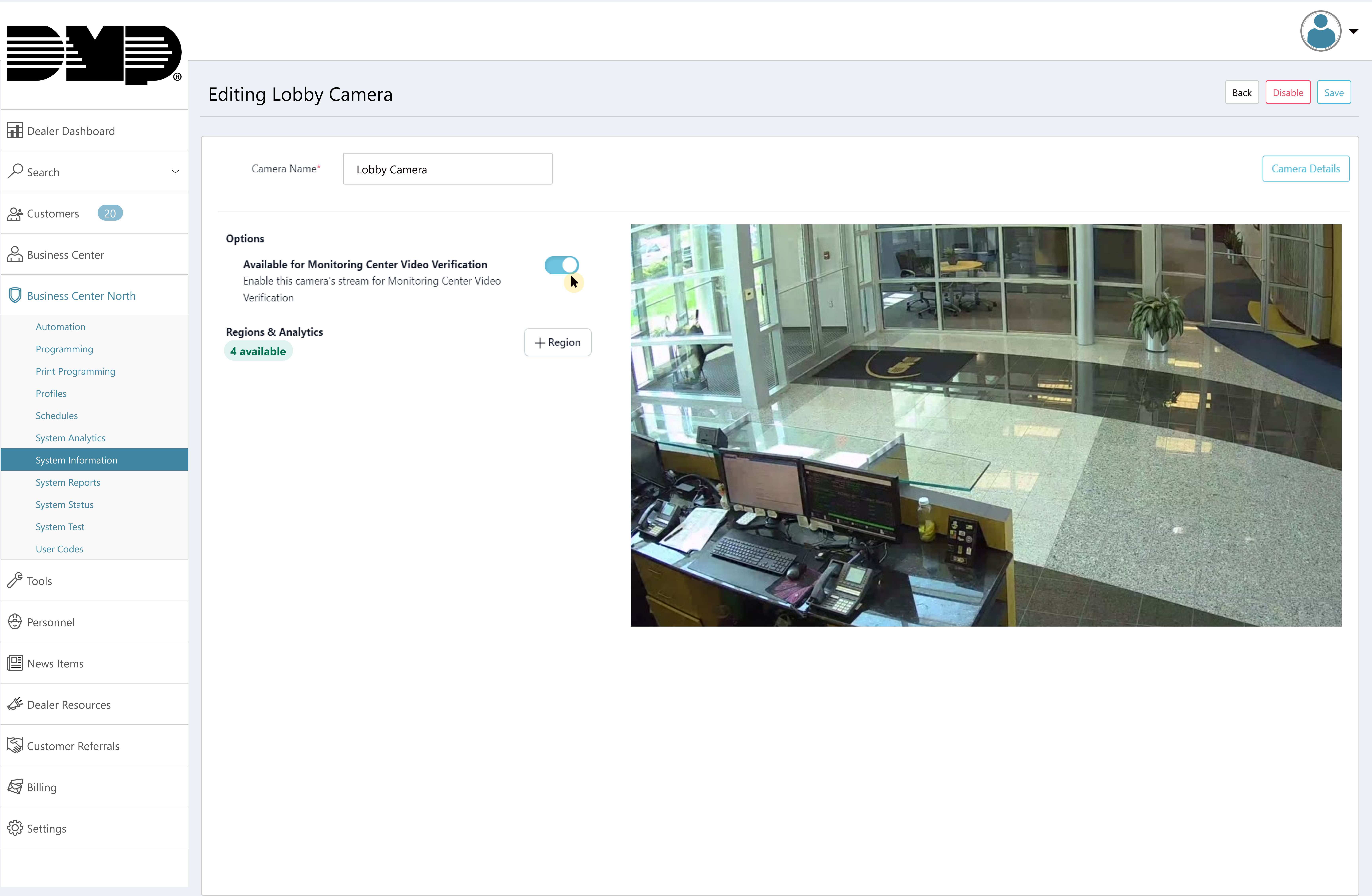This screenshot has height=896, width=1372.
Task: Go to Business Center
Action: click(94, 254)
